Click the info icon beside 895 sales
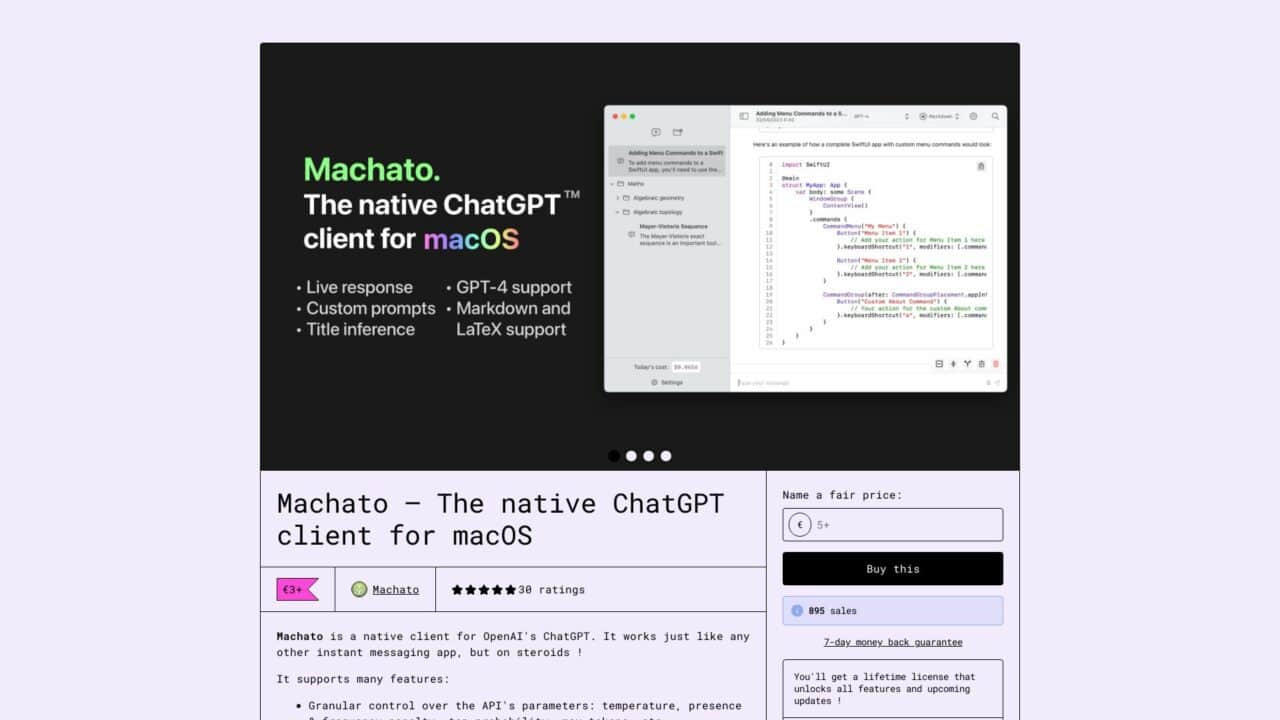The width and height of the screenshot is (1280, 720). coord(797,610)
